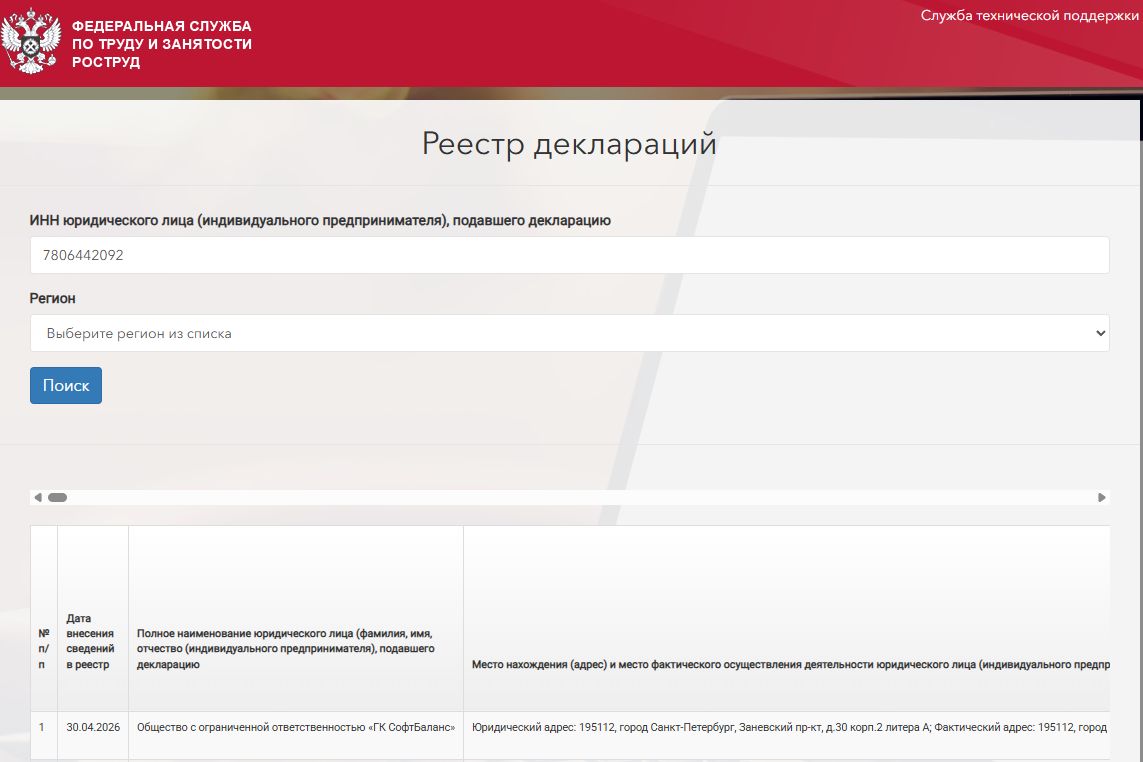This screenshot has width=1143, height=762.
Task: Open the Выберите регион из списка dropdown
Action: pos(569,333)
